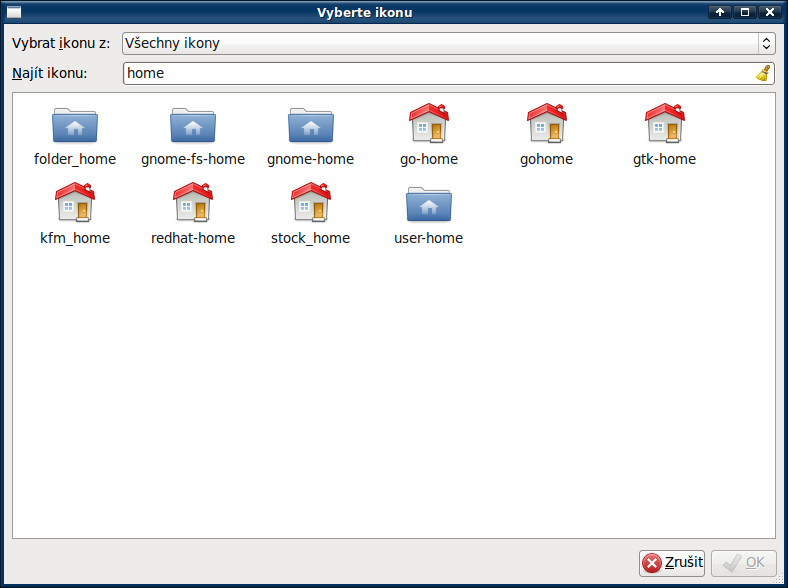Open the window menu icon in title bar
This screenshot has height=588, width=788.
pos(14,12)
